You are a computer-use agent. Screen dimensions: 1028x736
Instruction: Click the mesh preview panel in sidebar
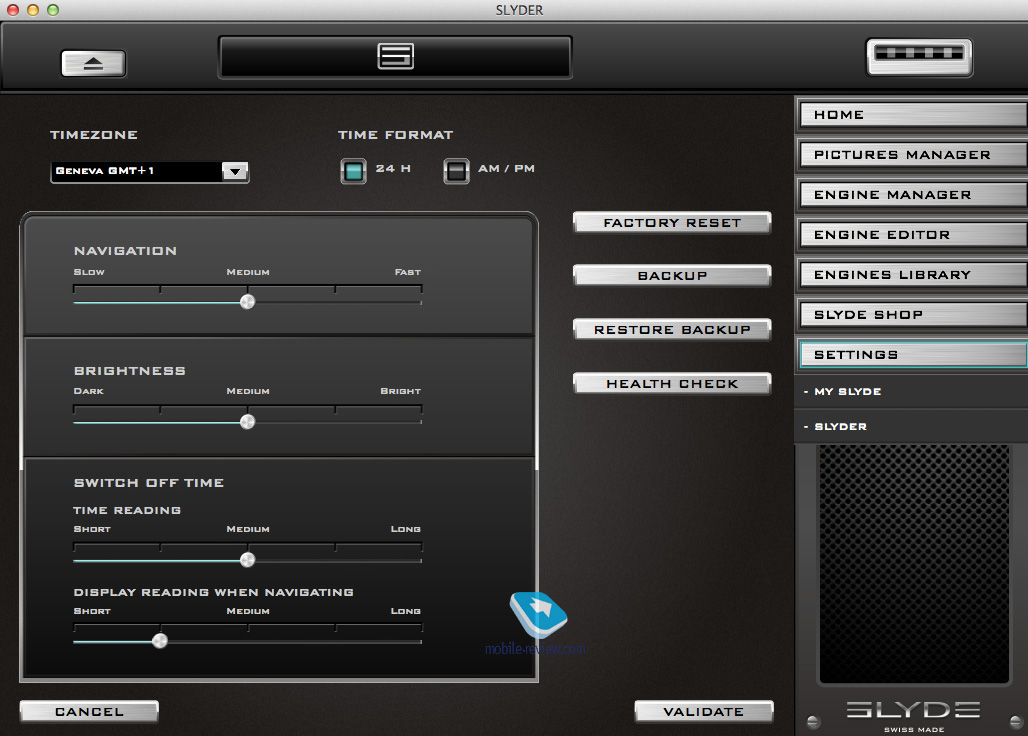pos(914,564)
